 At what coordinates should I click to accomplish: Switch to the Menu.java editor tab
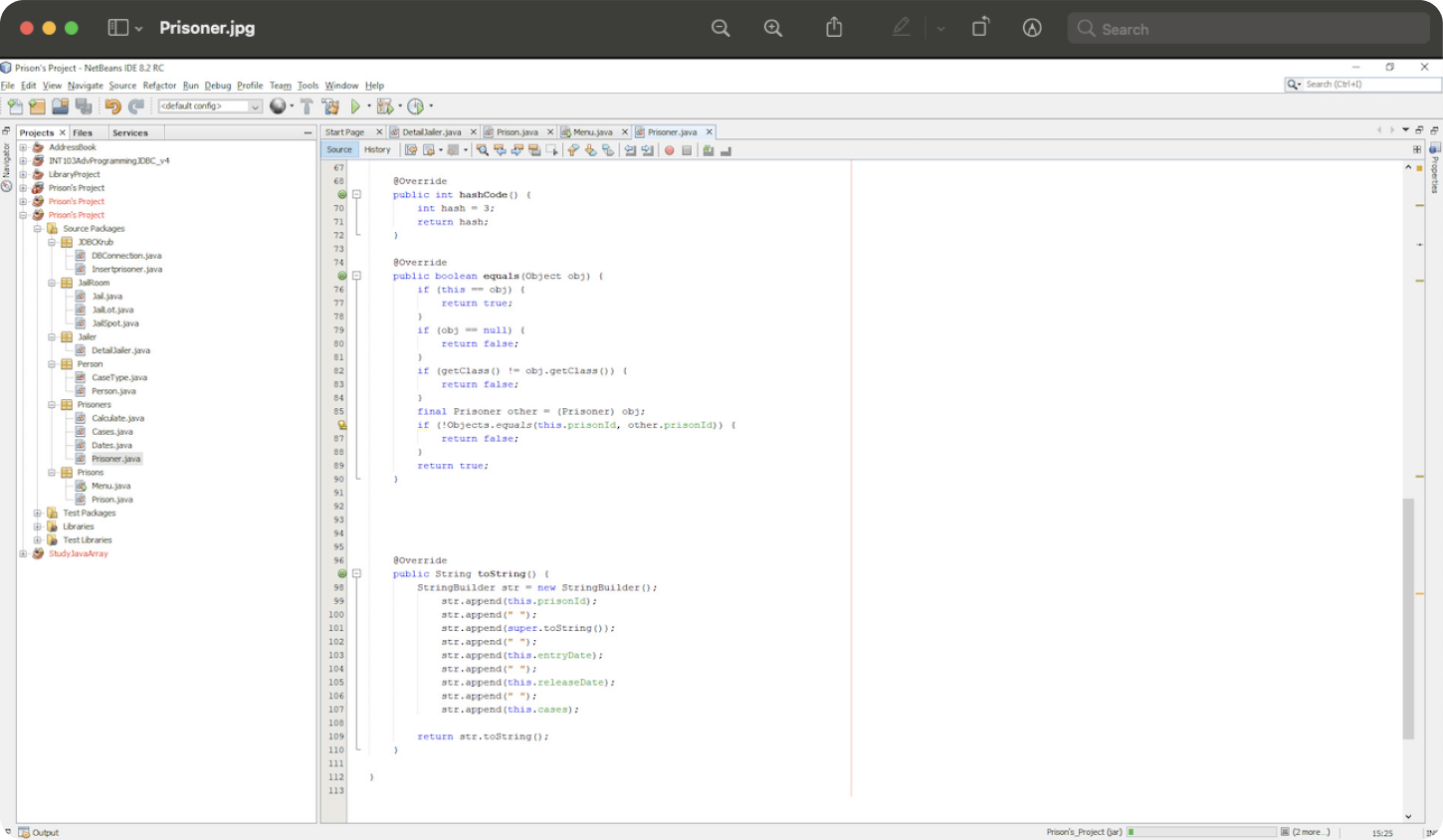593,132
